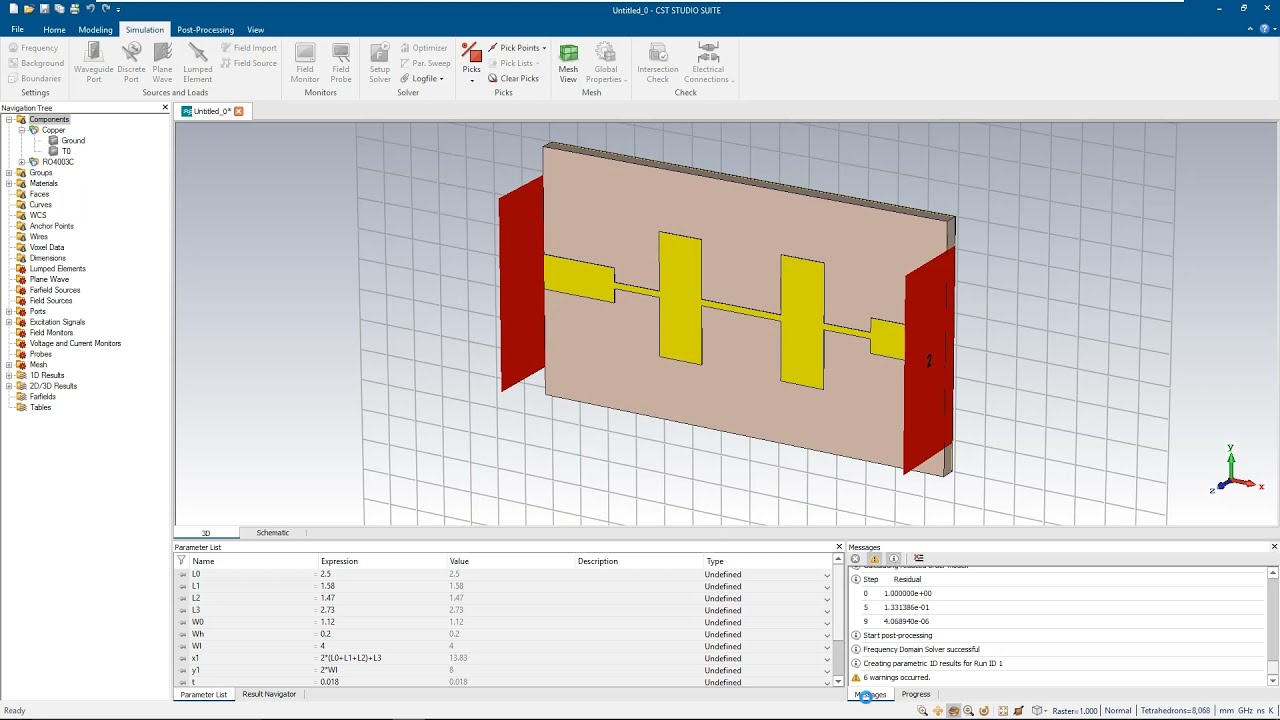Insert a Lumped Element
Screen dimensions: 1280x720
(197, 62)
